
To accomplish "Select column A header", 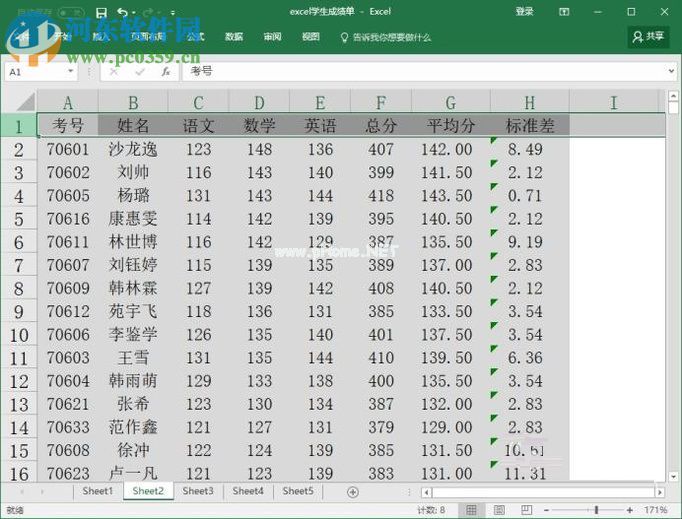I will click(68, 103).
